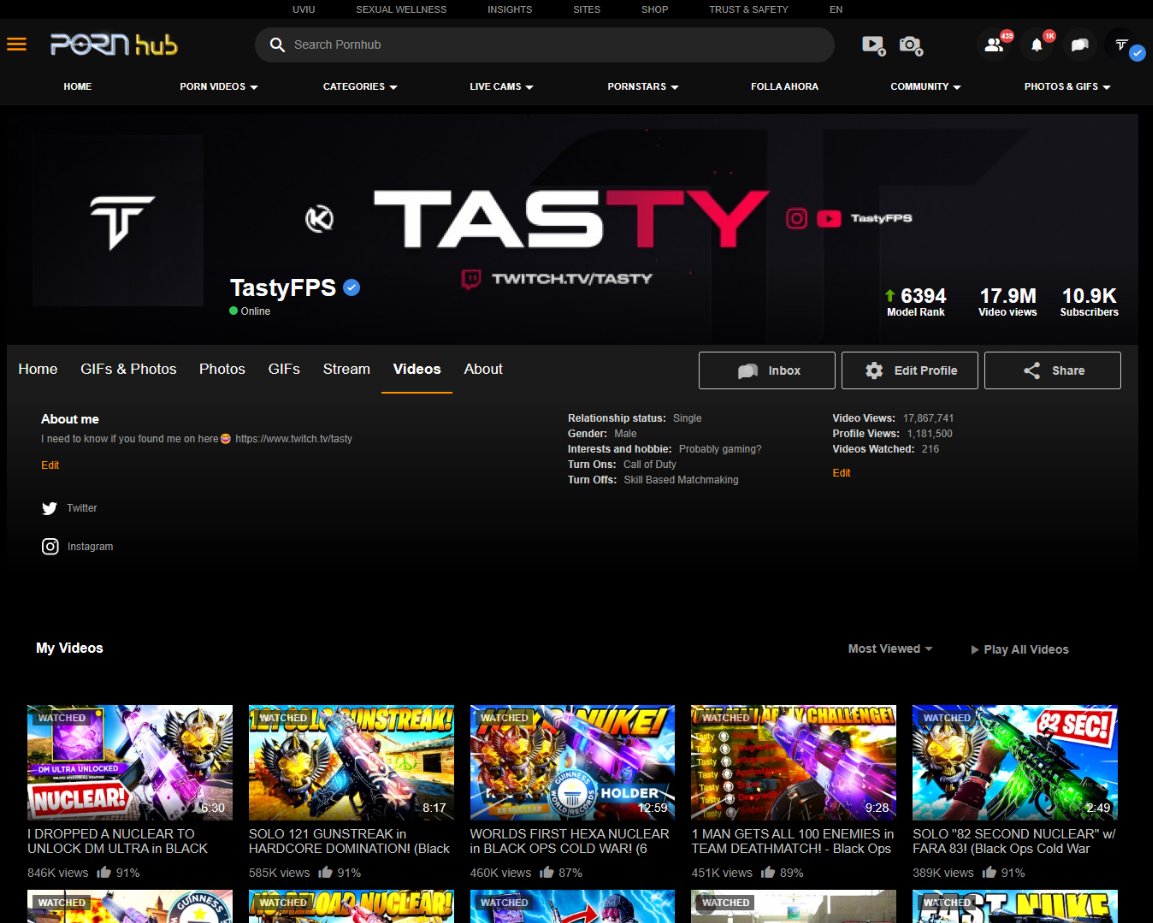The width and height of the screenshot is (1153, 923).
Task: Click thumbs-up icon under 121 GUNSTREAK video
Action: 325,872
